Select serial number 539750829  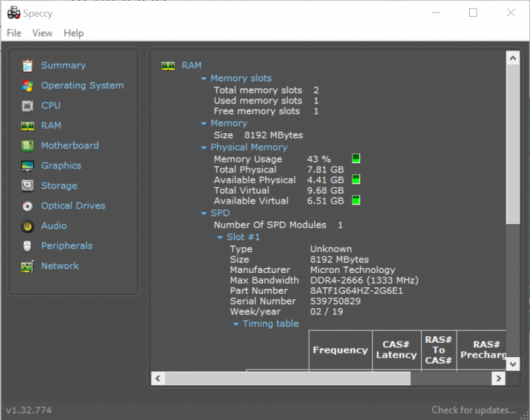(x=335, y=301)
